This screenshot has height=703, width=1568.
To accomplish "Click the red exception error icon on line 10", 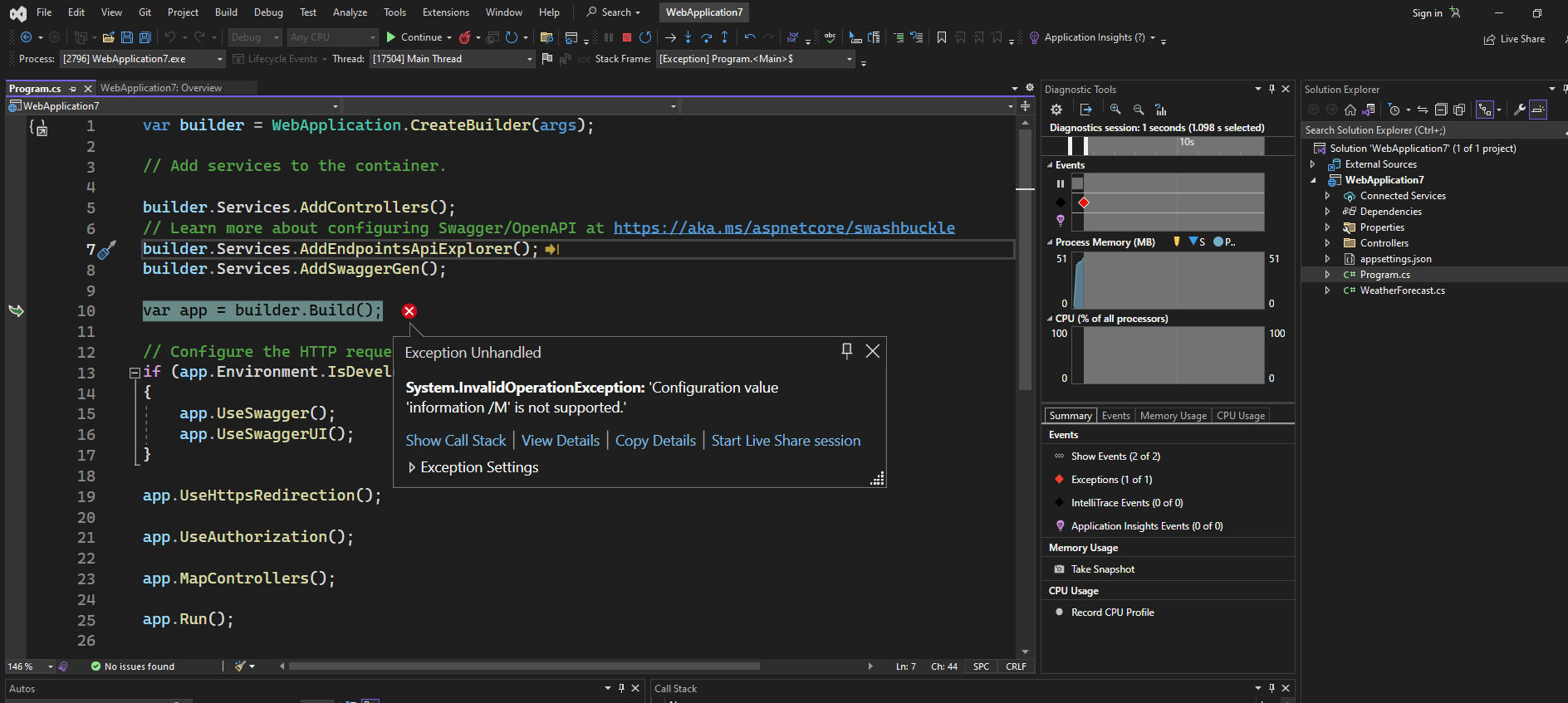I will point(409,311).
